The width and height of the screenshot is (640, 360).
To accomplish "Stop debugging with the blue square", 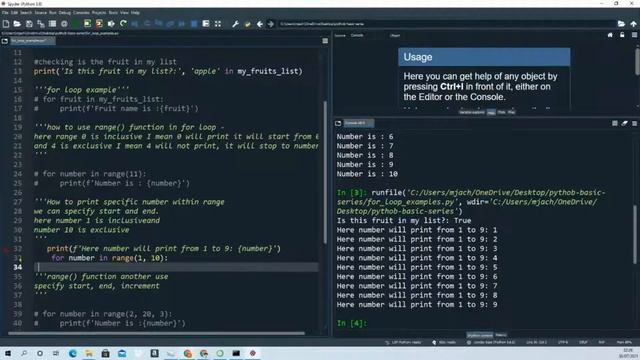I will click(194, 24).
